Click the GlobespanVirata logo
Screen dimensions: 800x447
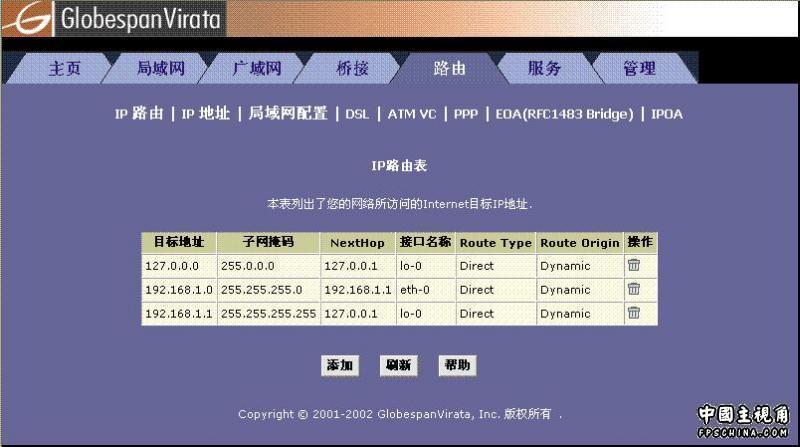pos(113,18)
